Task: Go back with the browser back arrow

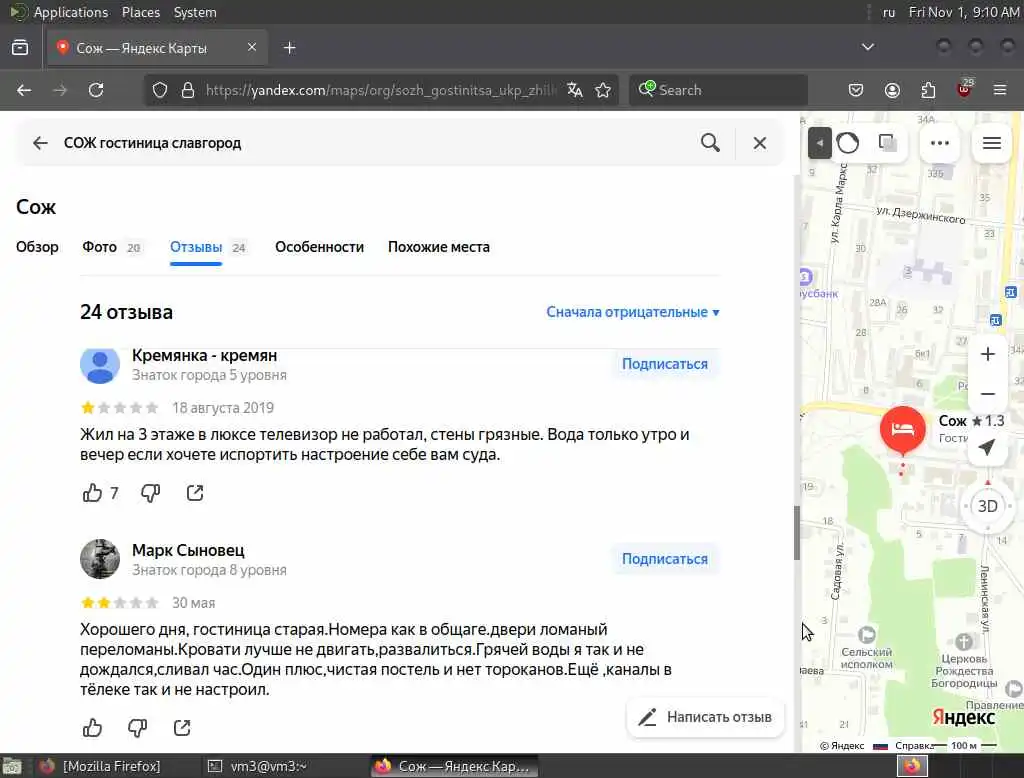Action: 24,90
